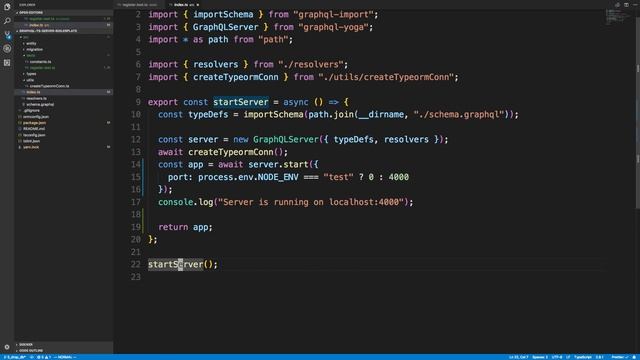
Task: Click "NODE_ENV" on line 15
Action: (278, 177)
